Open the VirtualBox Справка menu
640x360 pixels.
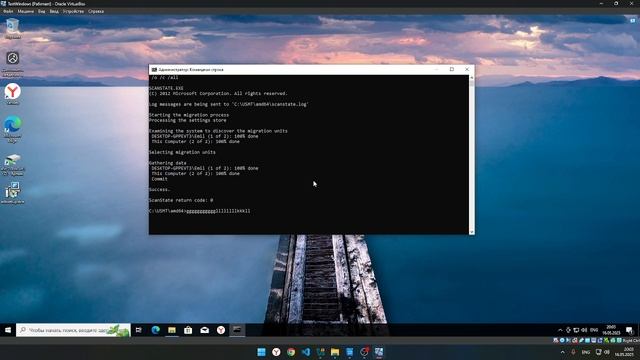pos(96,11)
